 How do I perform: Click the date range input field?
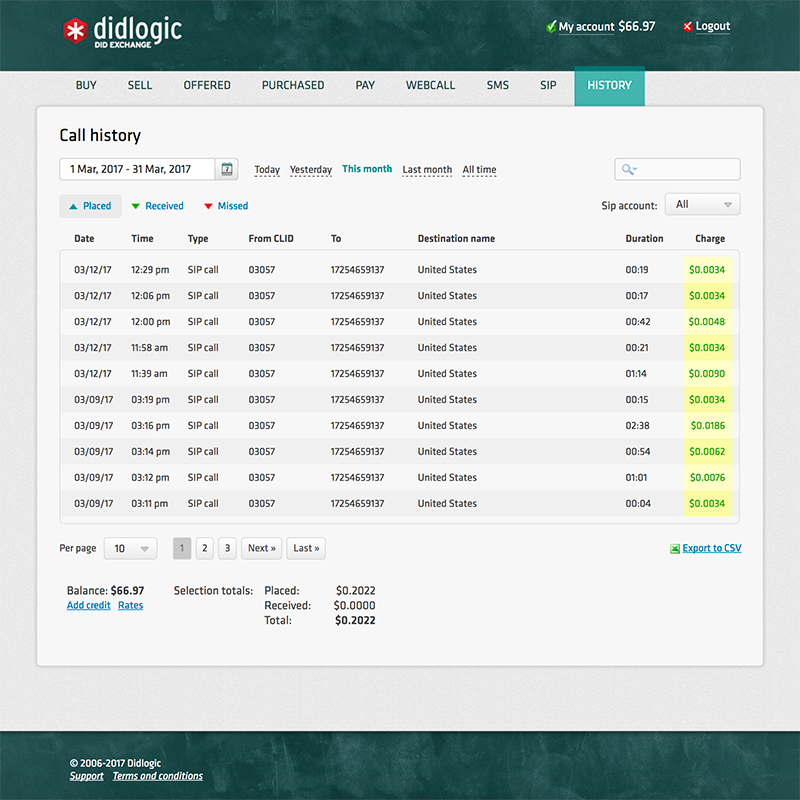137,169
